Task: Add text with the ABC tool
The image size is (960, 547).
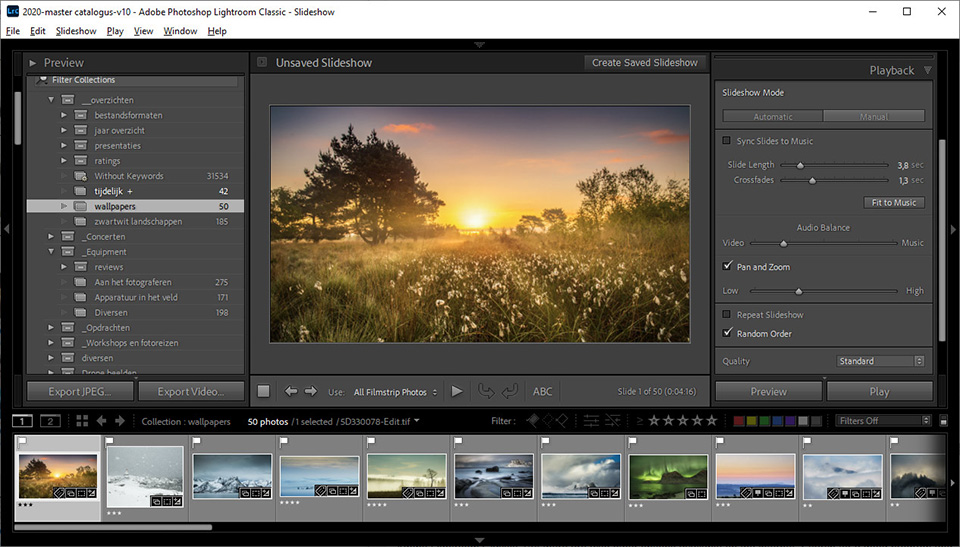Action: 542,391
